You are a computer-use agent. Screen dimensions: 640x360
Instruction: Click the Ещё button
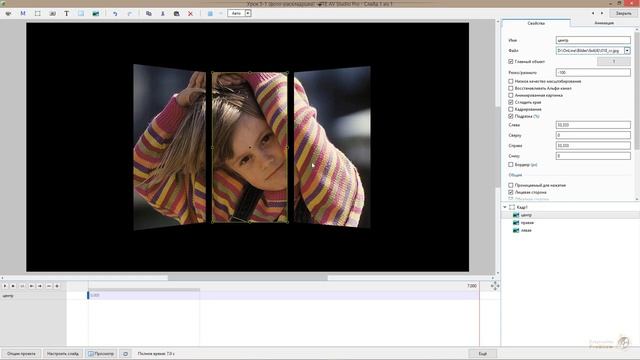[x=483, y=354]
